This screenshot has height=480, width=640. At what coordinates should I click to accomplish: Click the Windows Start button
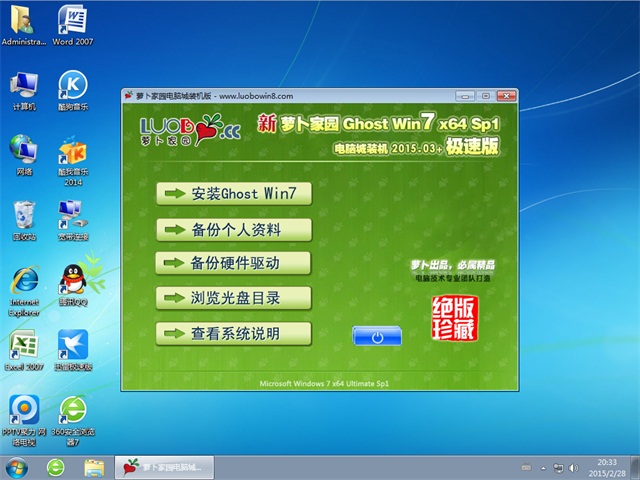coord(17,467)
